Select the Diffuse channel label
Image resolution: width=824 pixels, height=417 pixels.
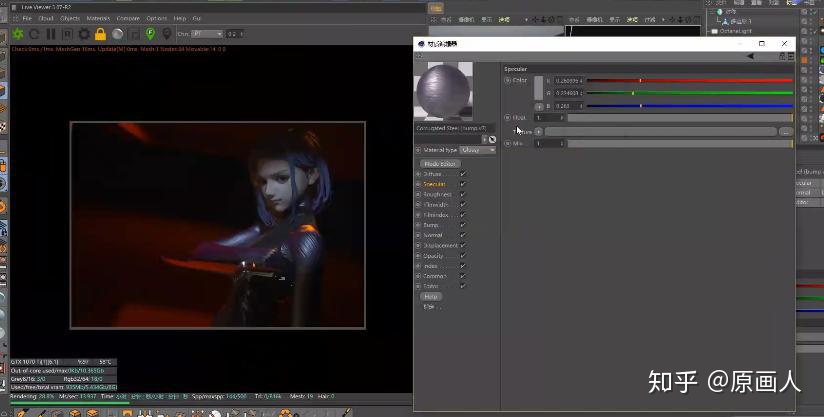click(x=432, y=174)
